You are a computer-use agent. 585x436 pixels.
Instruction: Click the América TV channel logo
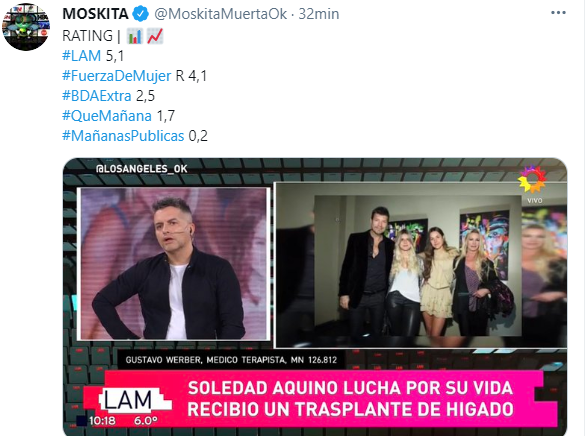(x=533, y=182)
